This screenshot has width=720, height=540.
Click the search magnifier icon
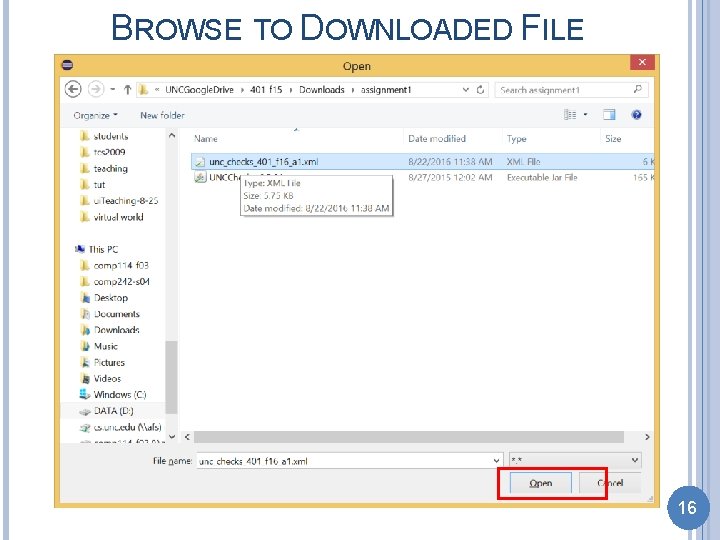click(x=637, y=89)
